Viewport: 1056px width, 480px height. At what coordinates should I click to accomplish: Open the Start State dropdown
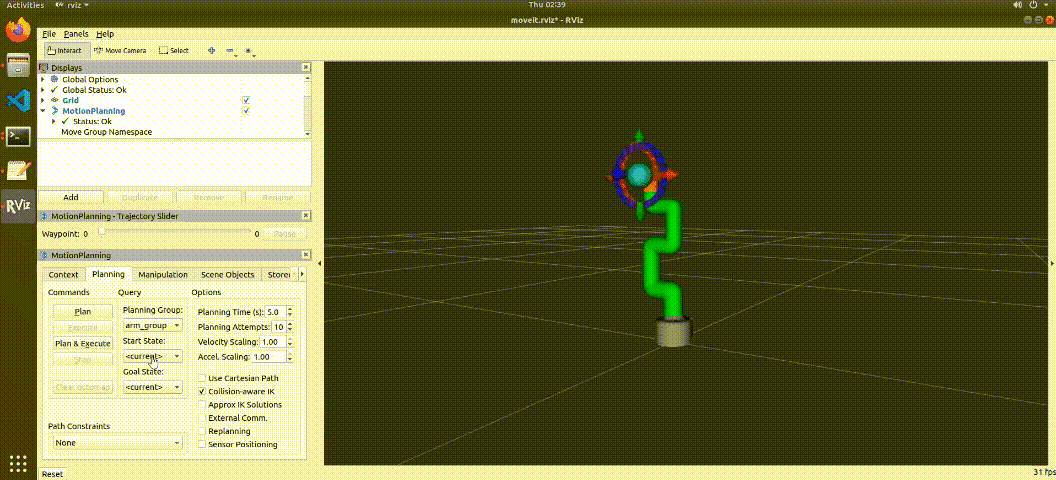(153, 356)
